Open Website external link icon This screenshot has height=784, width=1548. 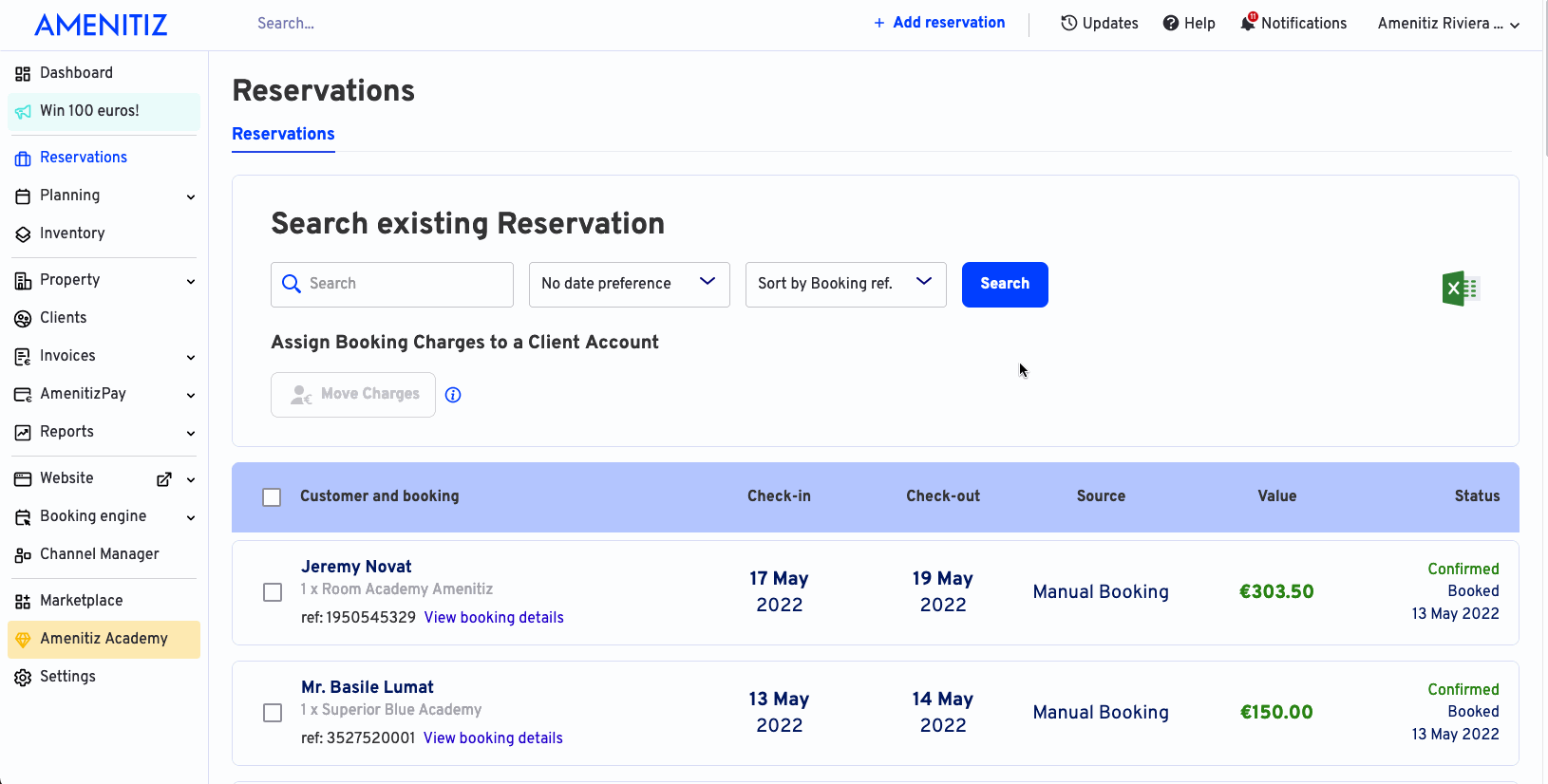[x=164, y=479]
